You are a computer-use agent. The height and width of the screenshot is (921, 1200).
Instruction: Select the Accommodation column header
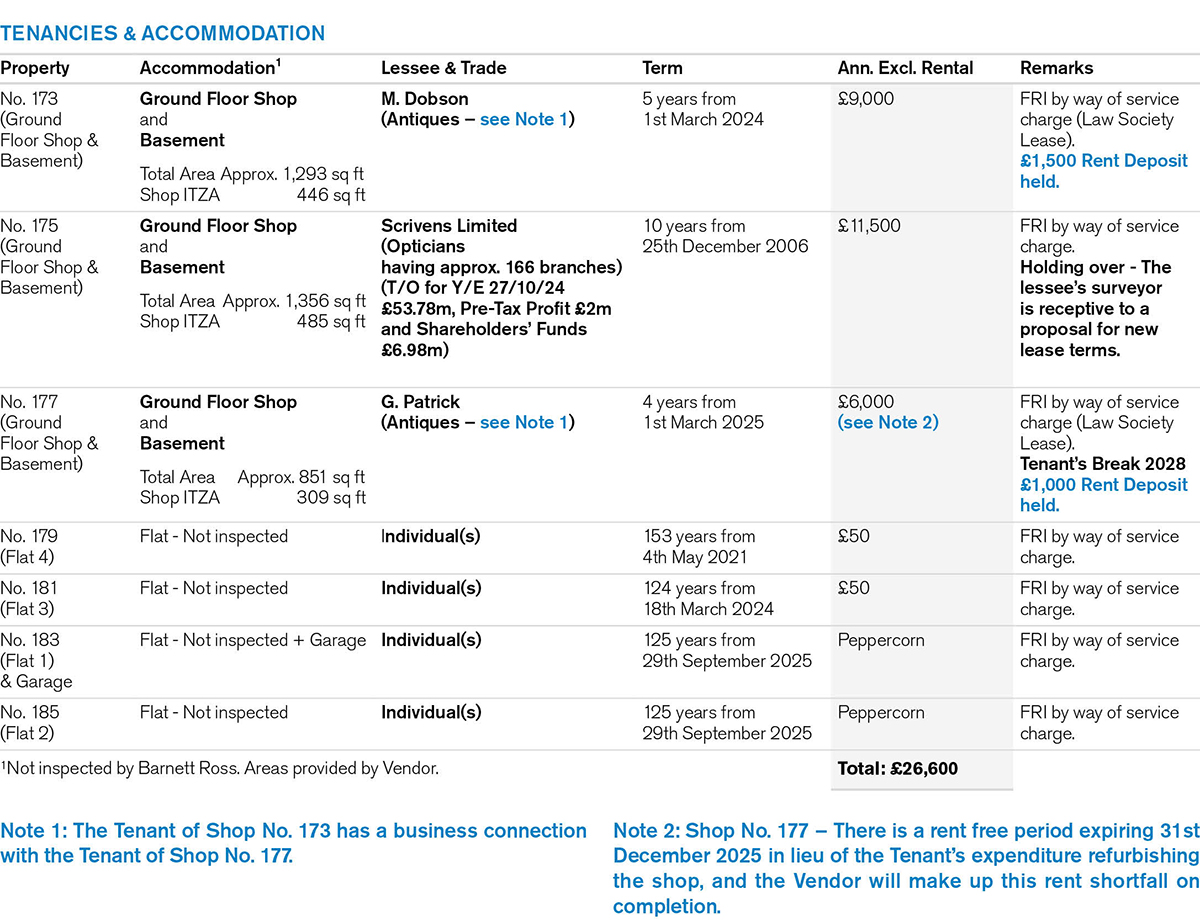208,68
